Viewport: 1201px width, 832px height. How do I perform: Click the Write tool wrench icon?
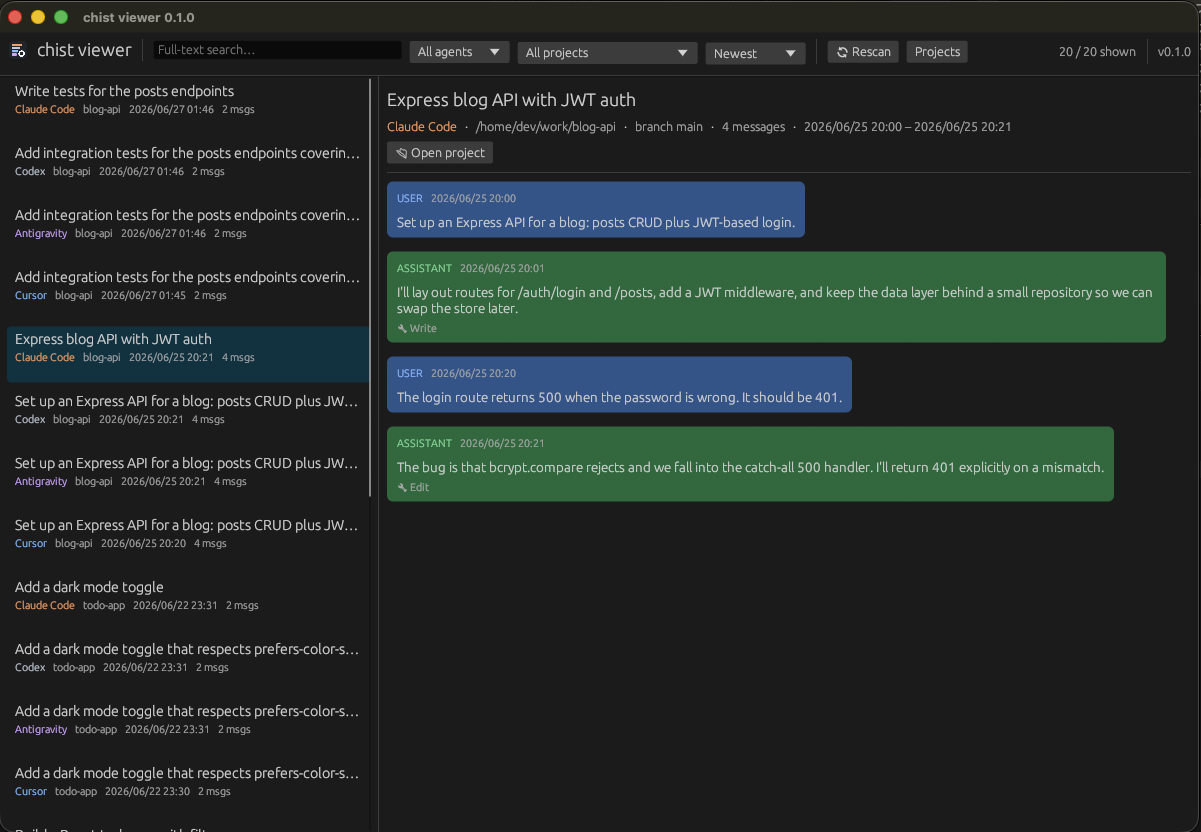tap(402, 328)
